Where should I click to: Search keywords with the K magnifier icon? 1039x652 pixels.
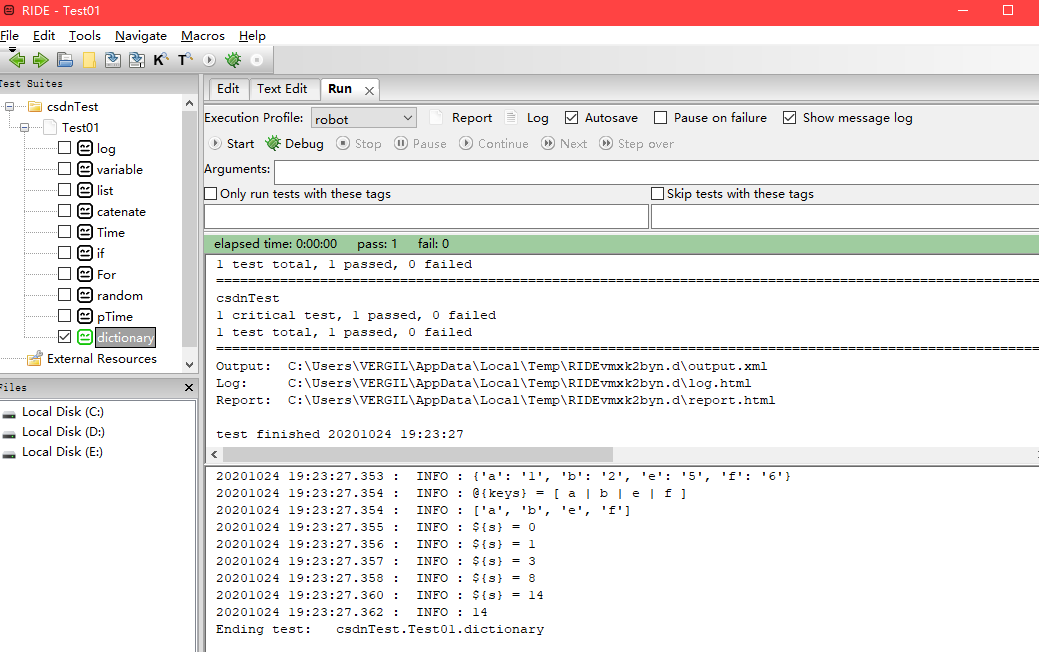pyautogui.click(x=160, y=60)
